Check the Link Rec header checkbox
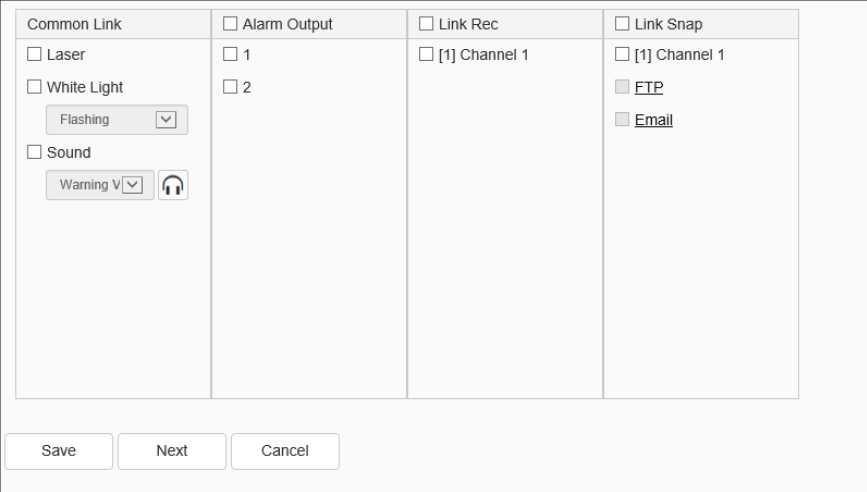 (x=426, y=24)
